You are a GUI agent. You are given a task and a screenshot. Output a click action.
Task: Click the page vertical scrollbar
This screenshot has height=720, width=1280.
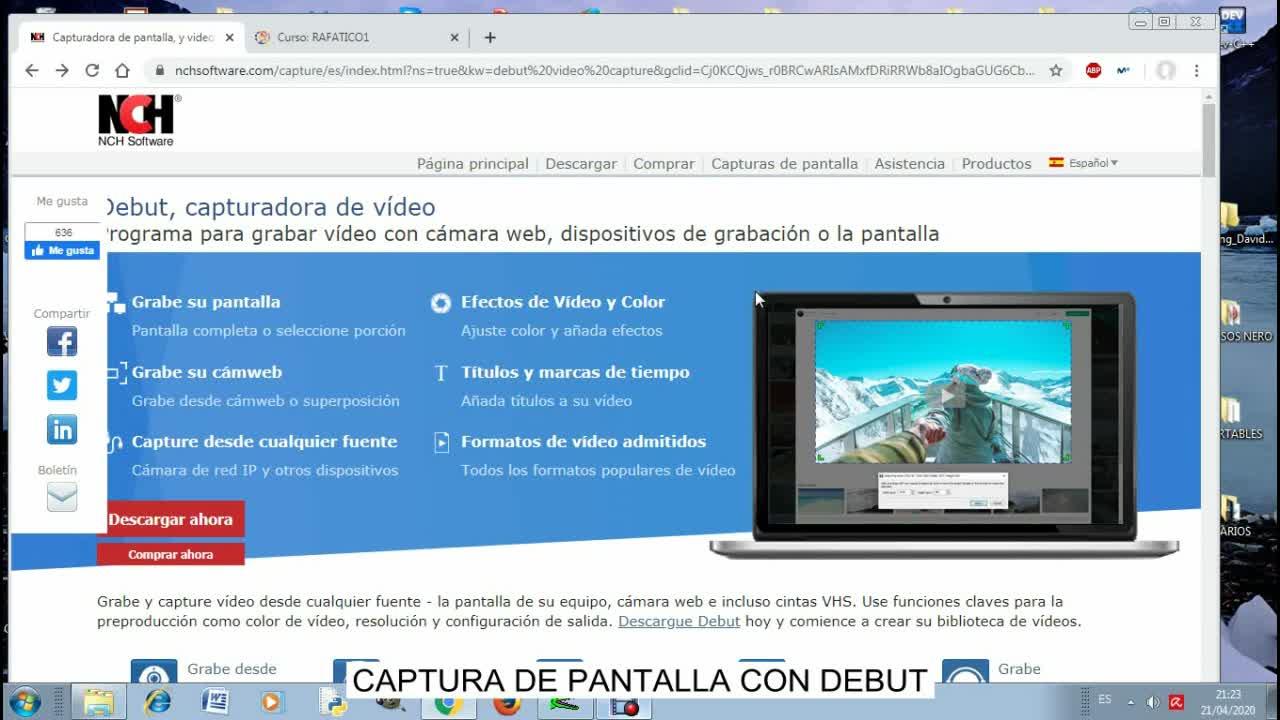(x=1209, y=140)
